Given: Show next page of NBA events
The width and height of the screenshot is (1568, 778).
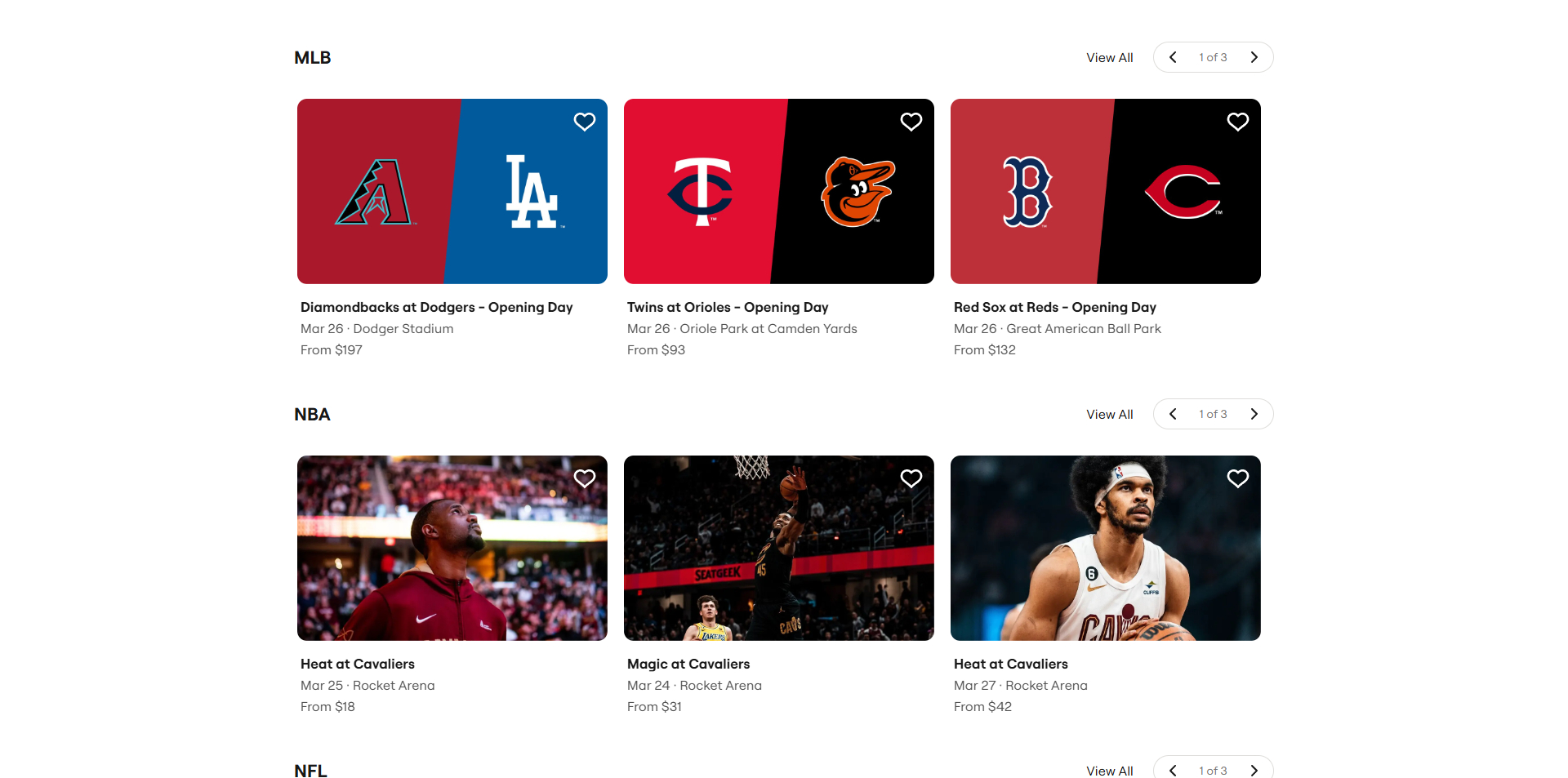Looking at the screenshot, I should [x=1254, y=414].
